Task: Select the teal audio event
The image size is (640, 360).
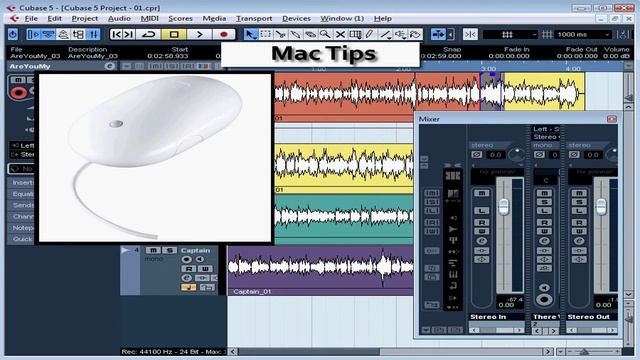Action: click(x=344, y=219)
